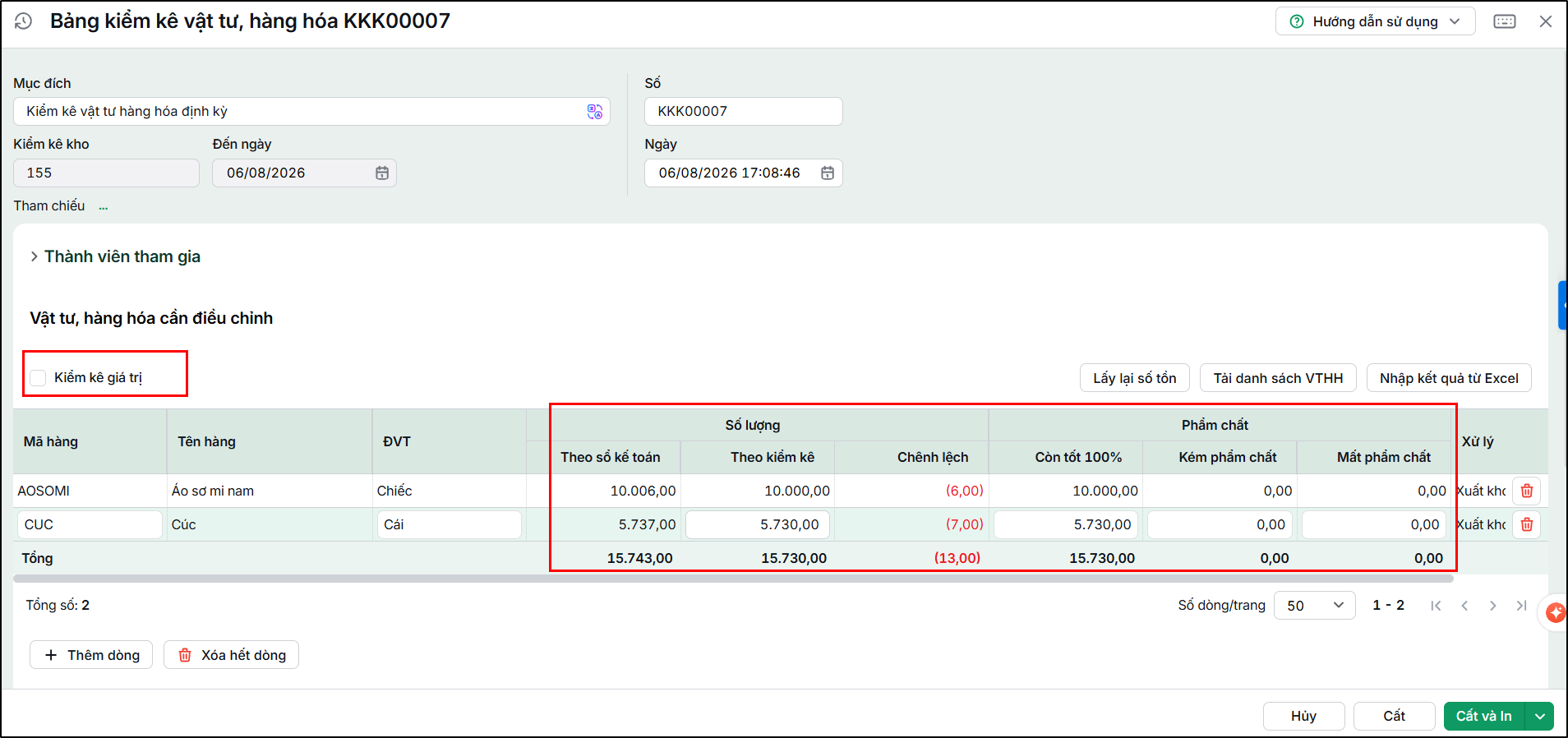
Task: Click the translate icon in Mục đích field
Action: coord(595,112)
